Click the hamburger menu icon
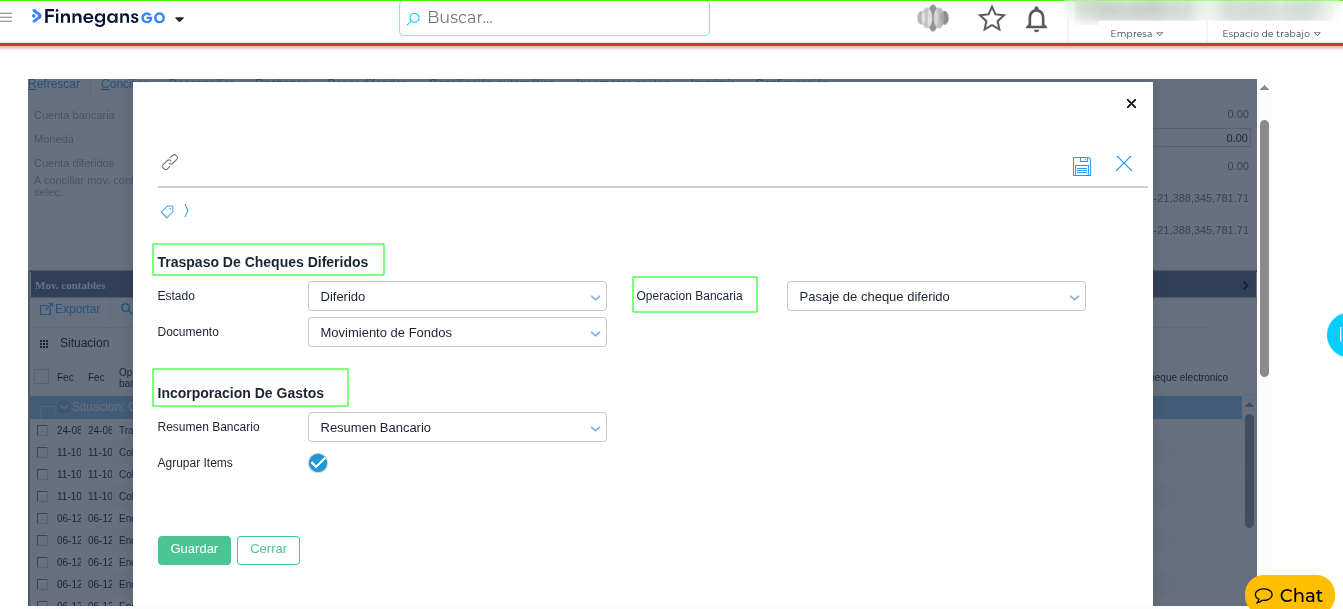Image resolution: width=1343 pixels, height=609 pixels. (7, 18)
